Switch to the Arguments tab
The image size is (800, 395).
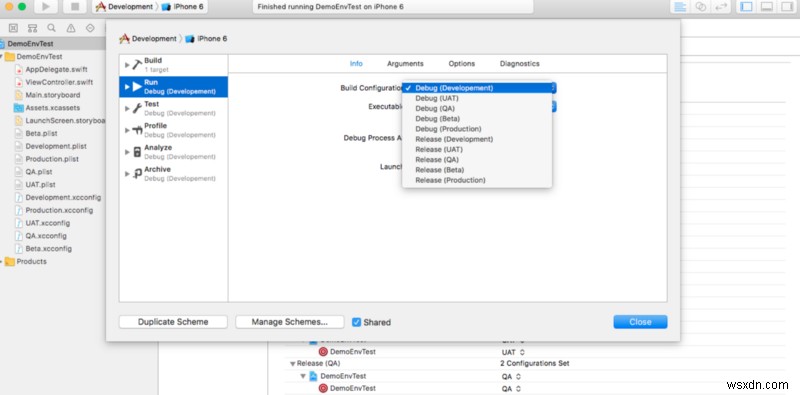[405, 64]
